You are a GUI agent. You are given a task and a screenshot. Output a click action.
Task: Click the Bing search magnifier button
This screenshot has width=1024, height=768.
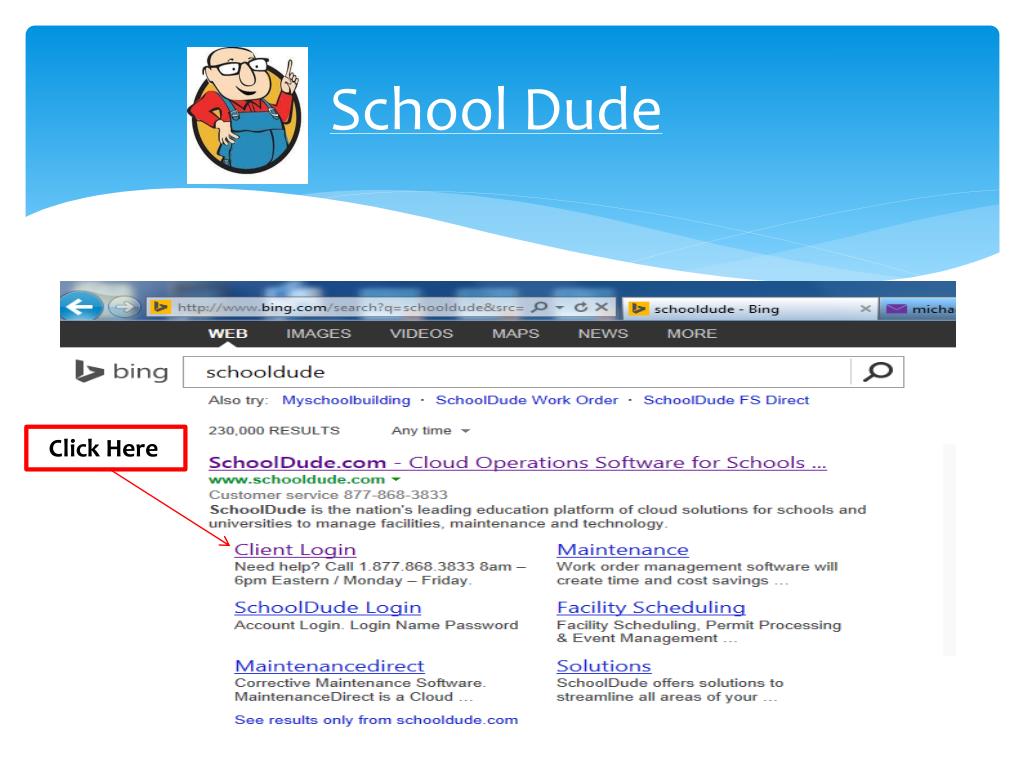tap(878, 372)
